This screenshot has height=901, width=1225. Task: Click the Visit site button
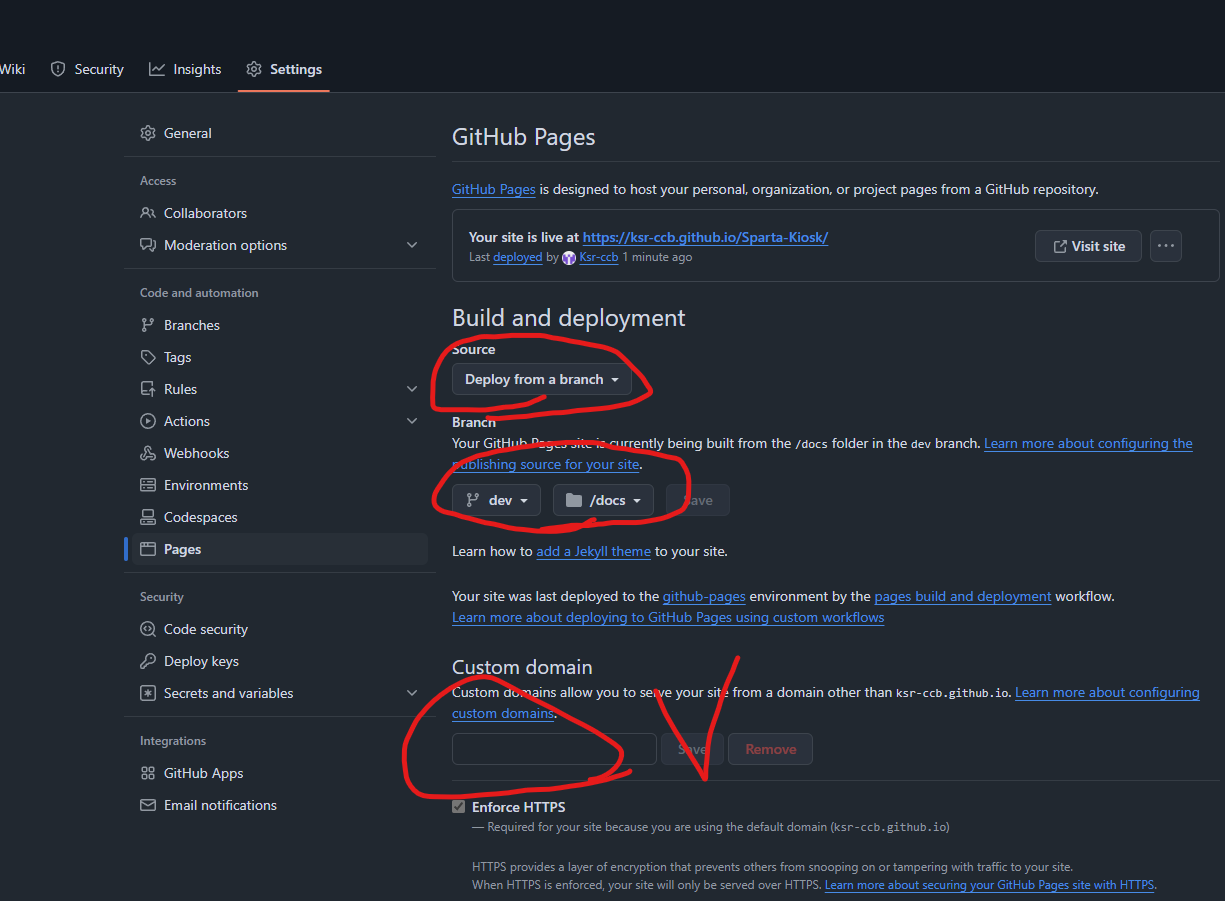pos(1088,246)
